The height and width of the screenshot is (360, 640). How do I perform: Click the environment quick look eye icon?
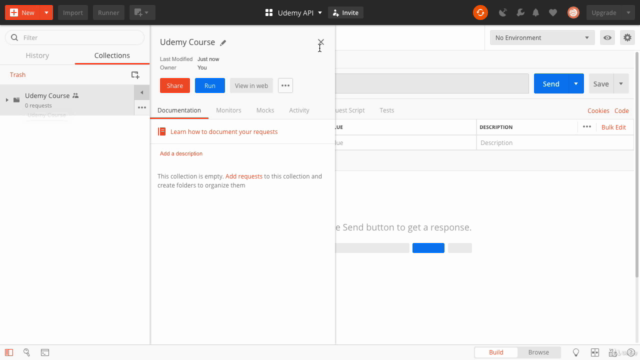(607, 38)
